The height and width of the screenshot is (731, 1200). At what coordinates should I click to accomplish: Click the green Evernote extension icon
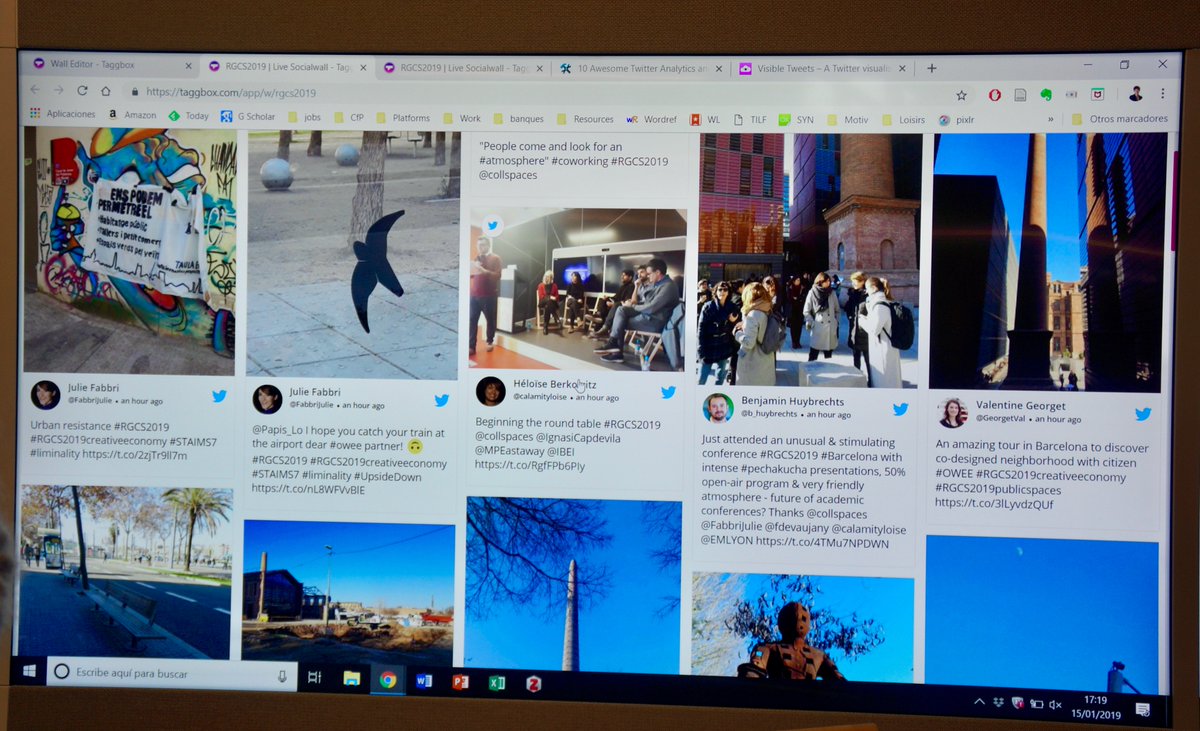[x=1046, y=95]
